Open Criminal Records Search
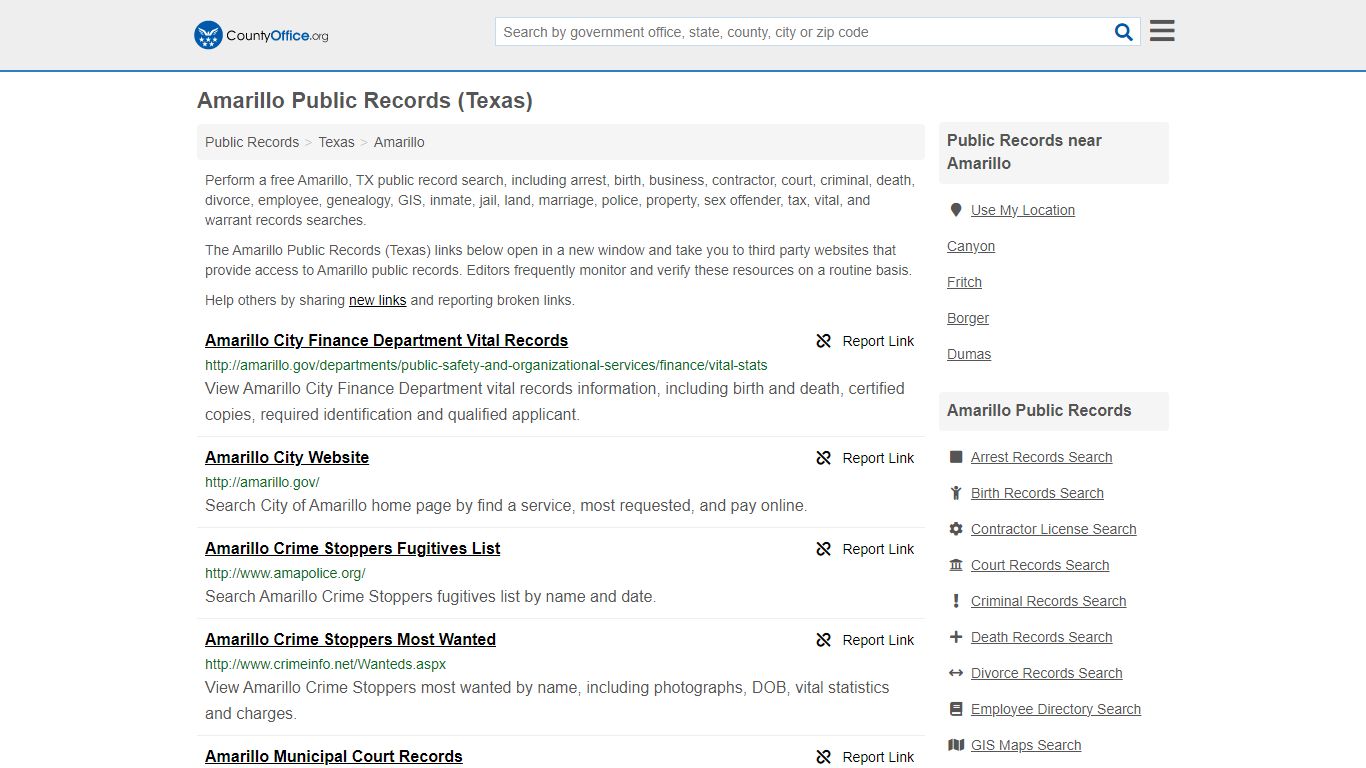The width and height of the screenshot is (1366, 768). click(x=1048, y=601)
